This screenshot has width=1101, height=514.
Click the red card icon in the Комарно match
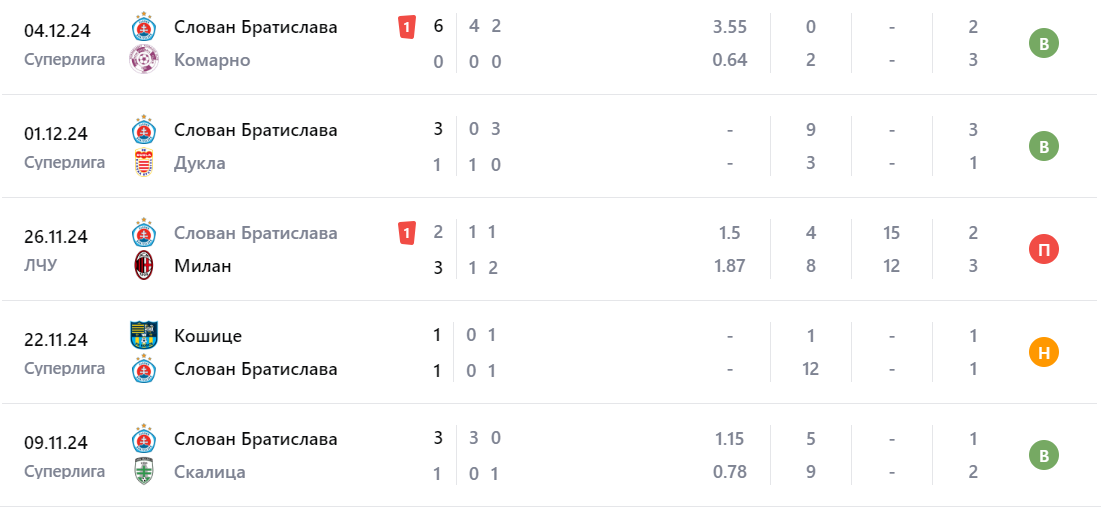pos(406,27)
